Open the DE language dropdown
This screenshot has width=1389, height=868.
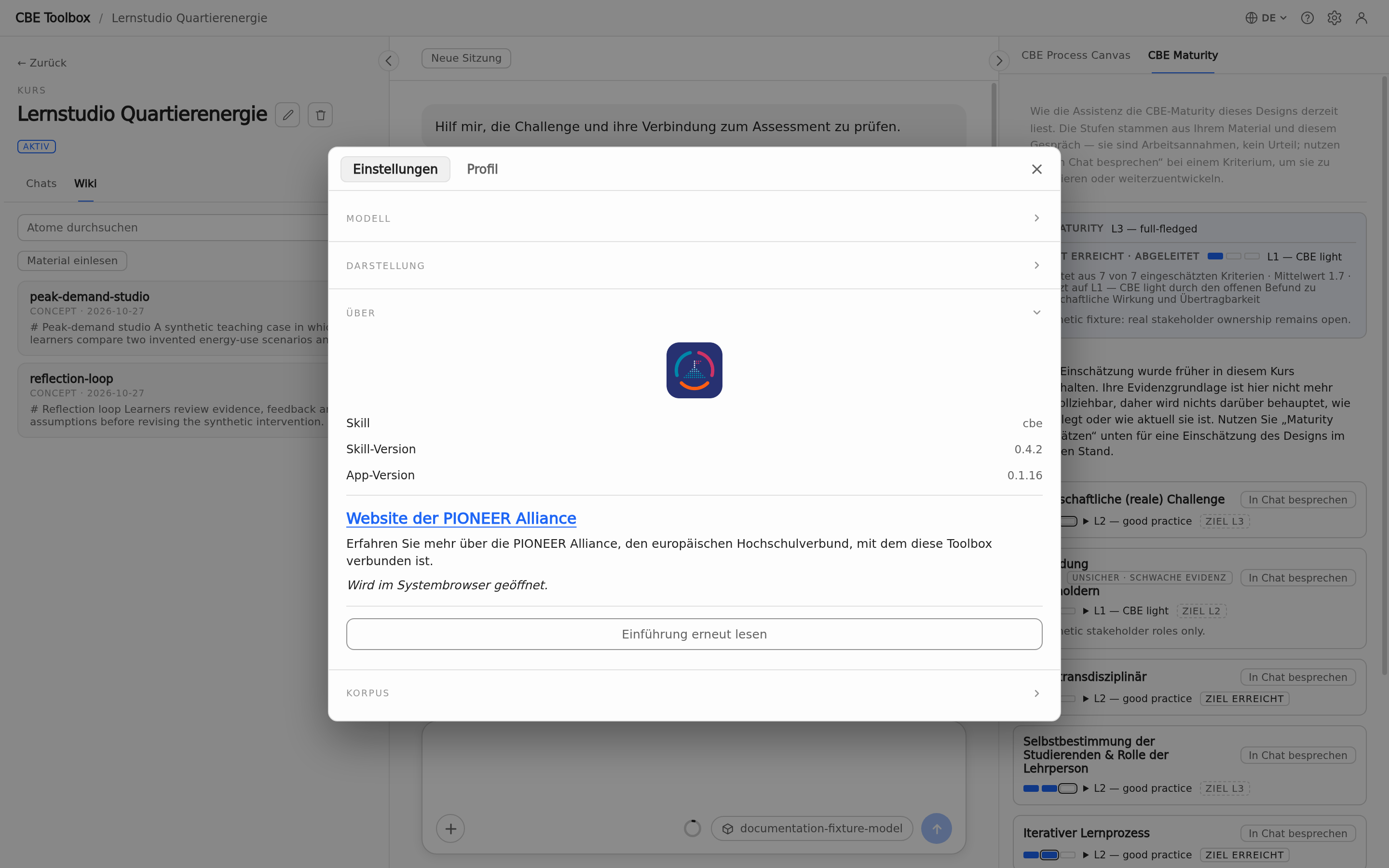(1266, 18)
